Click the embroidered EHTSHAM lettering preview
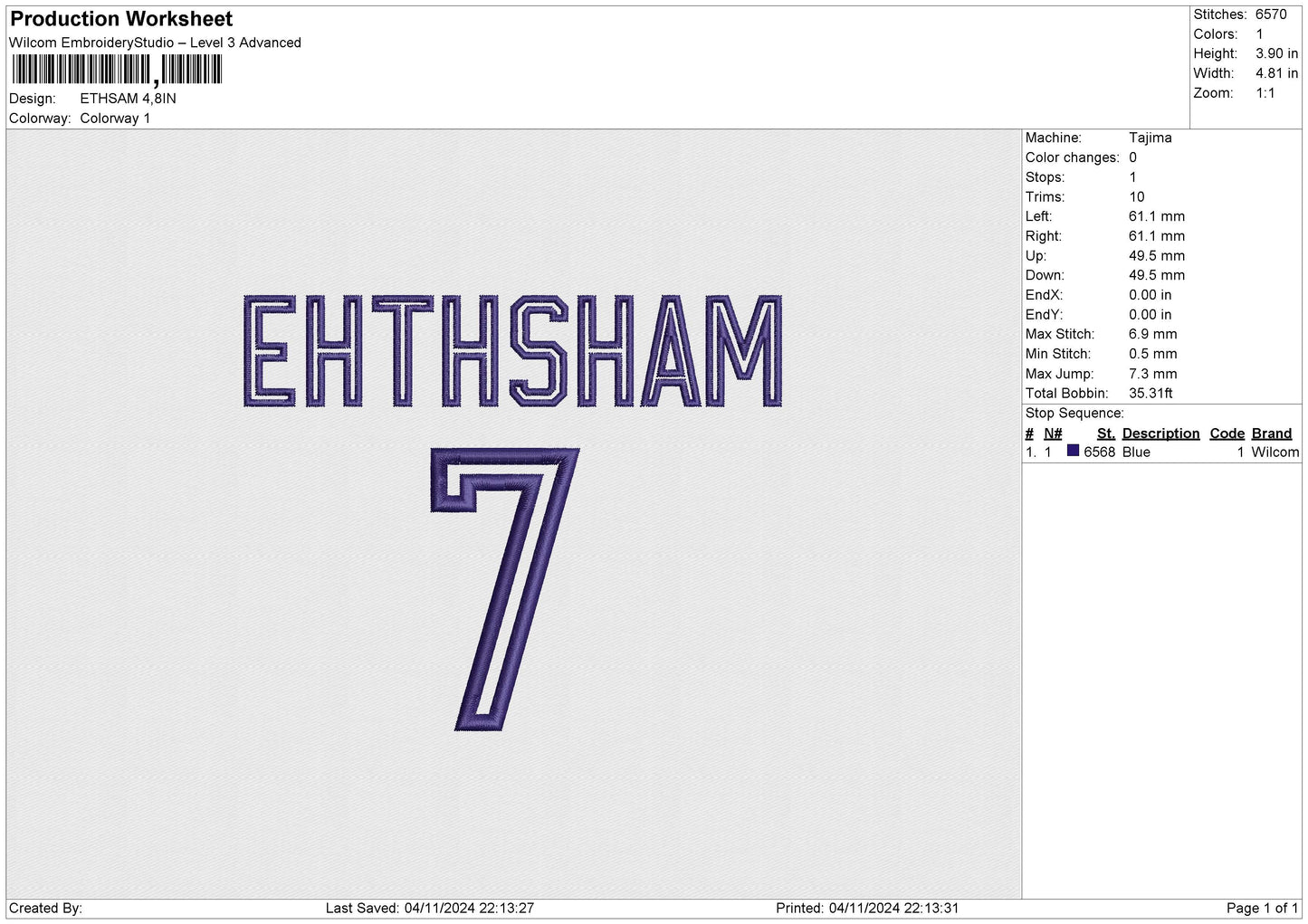 coord(512,352)
